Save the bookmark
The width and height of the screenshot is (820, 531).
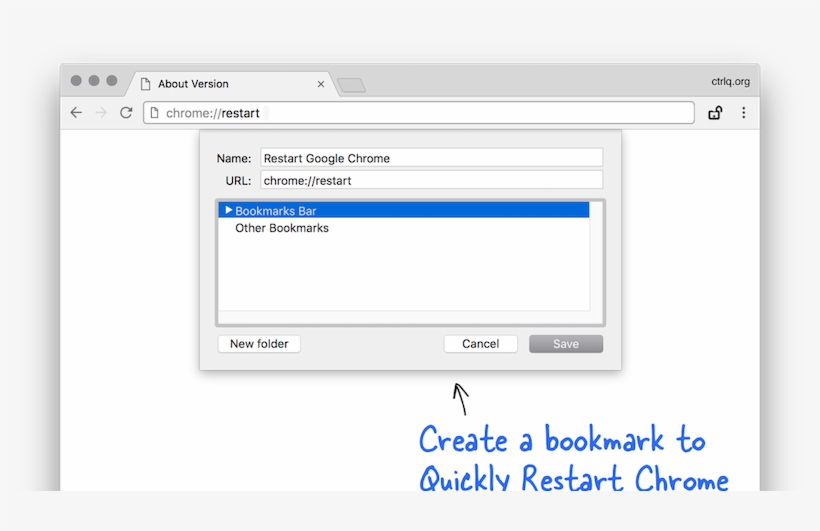566,344
